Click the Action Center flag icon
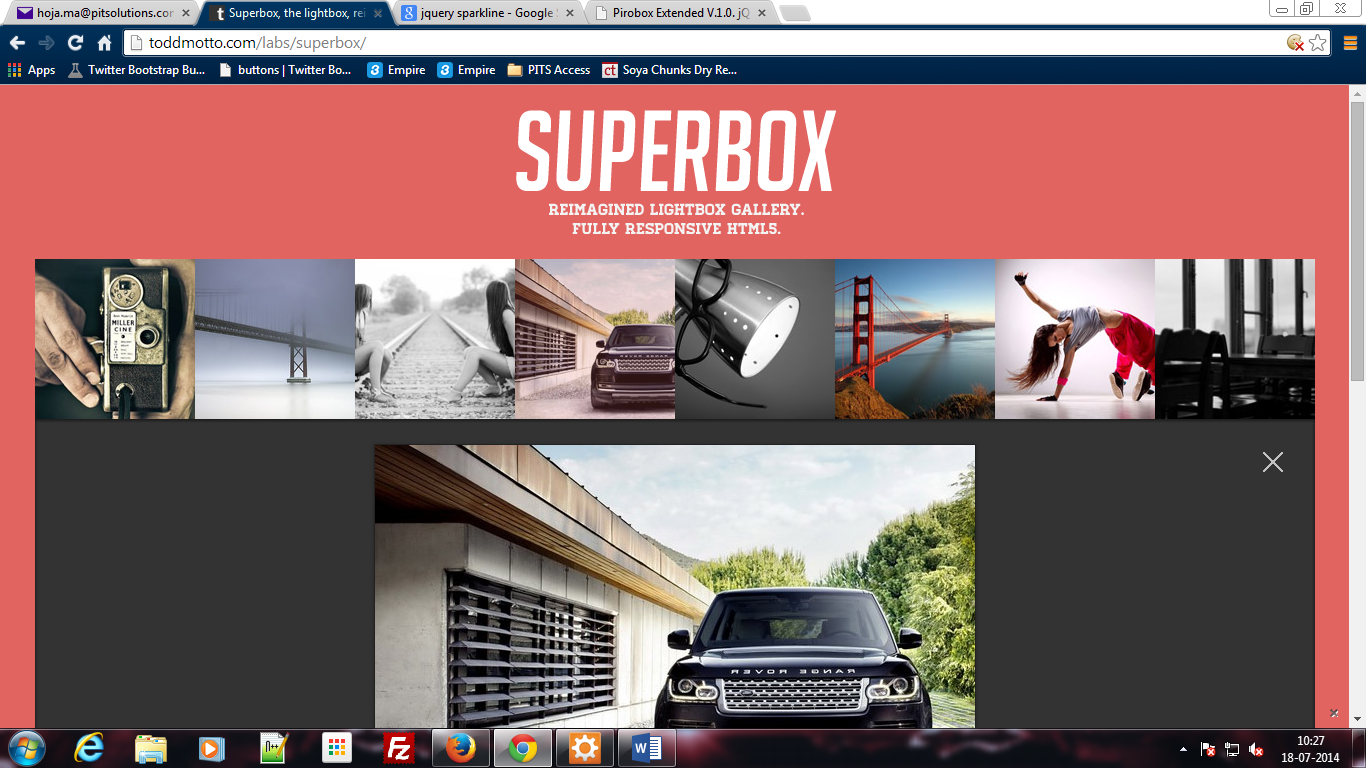Viewport: 1366px width, 768px height. (1208, 749)
